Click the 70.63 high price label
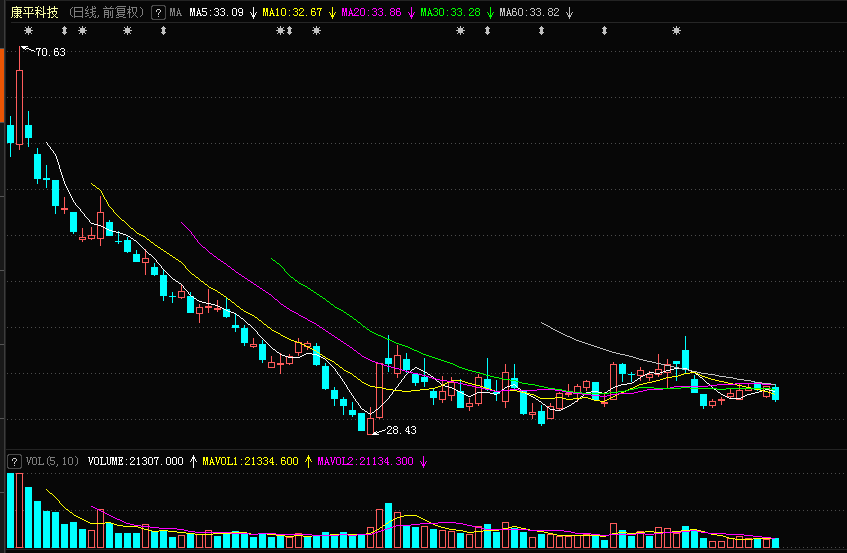The height and width of the screenshot is (553, 847). (50, 52)
